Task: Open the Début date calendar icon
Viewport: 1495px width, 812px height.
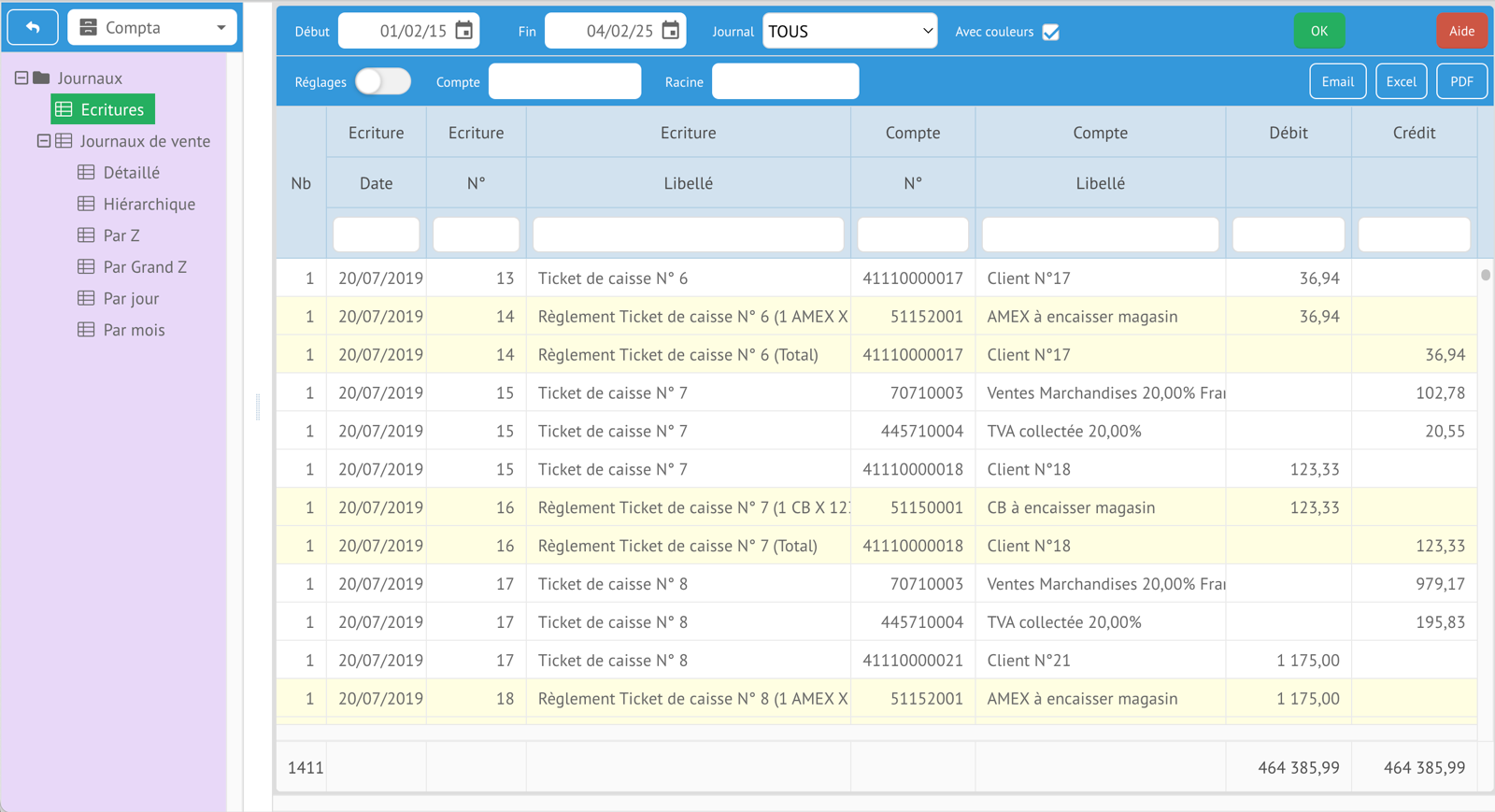Action: coord(463,31)
